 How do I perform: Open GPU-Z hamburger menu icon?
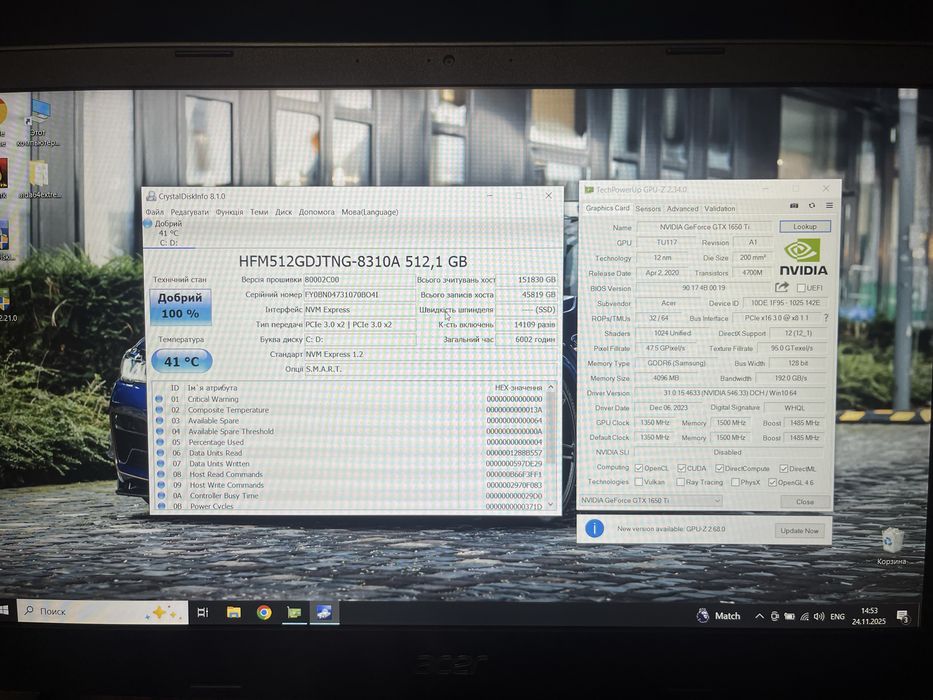pos(829,205)
